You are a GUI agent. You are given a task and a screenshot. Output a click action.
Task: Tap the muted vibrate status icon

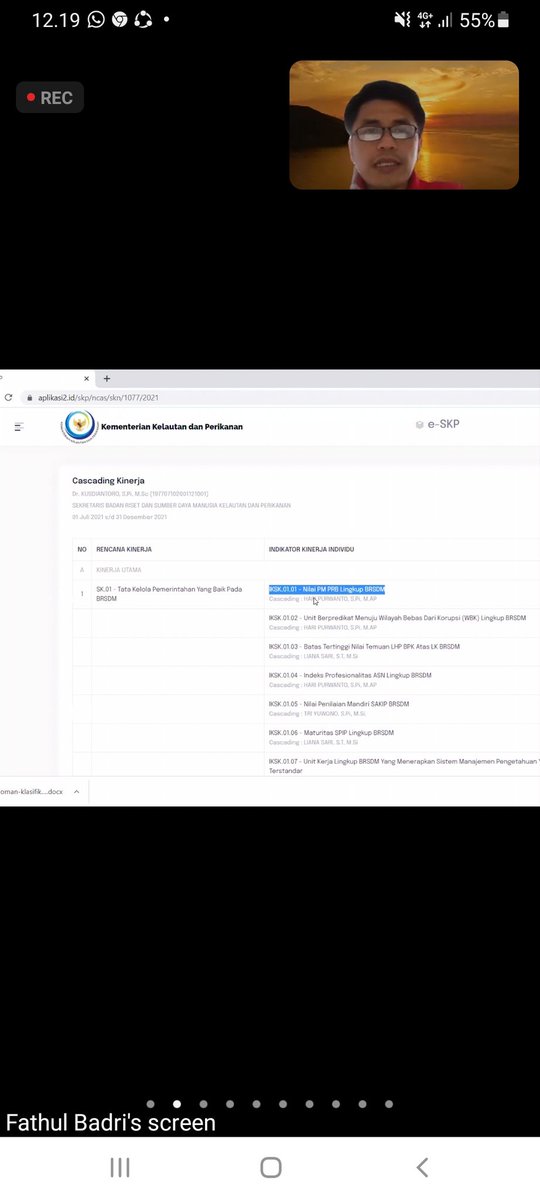pos(402,19)
